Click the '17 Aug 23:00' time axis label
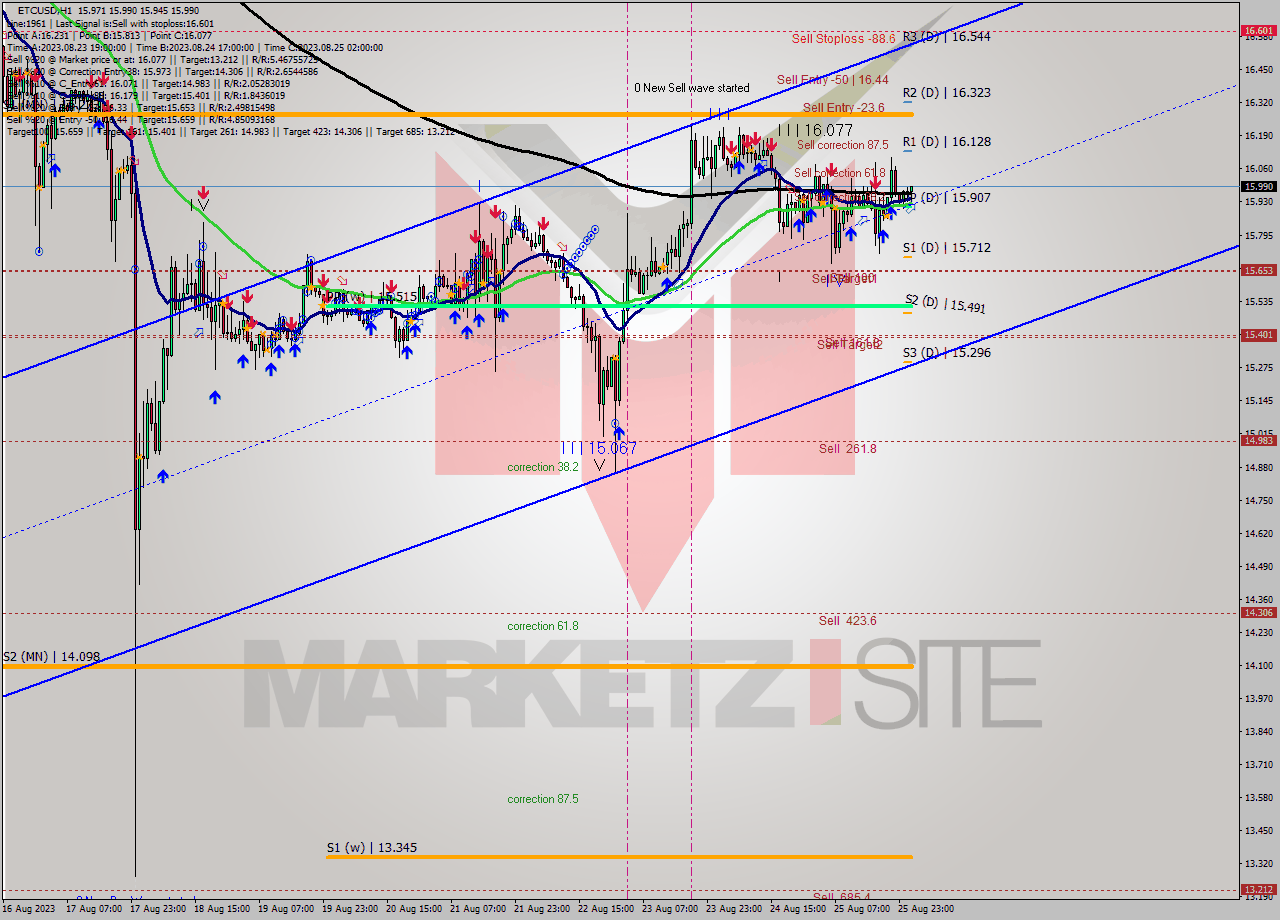 [157, 909]
